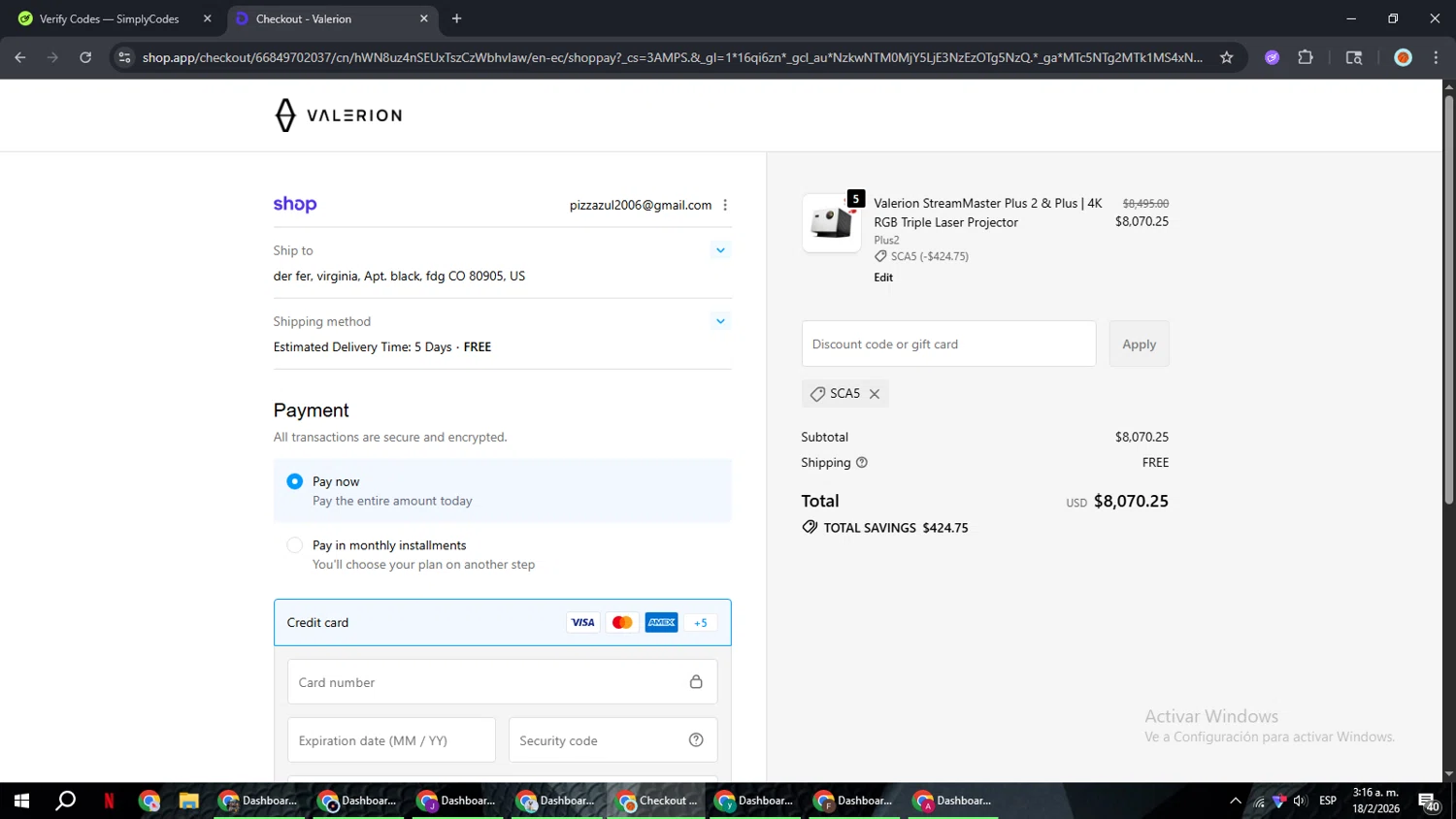Open the taskbar clock and date

click(x=1375, y=801)
